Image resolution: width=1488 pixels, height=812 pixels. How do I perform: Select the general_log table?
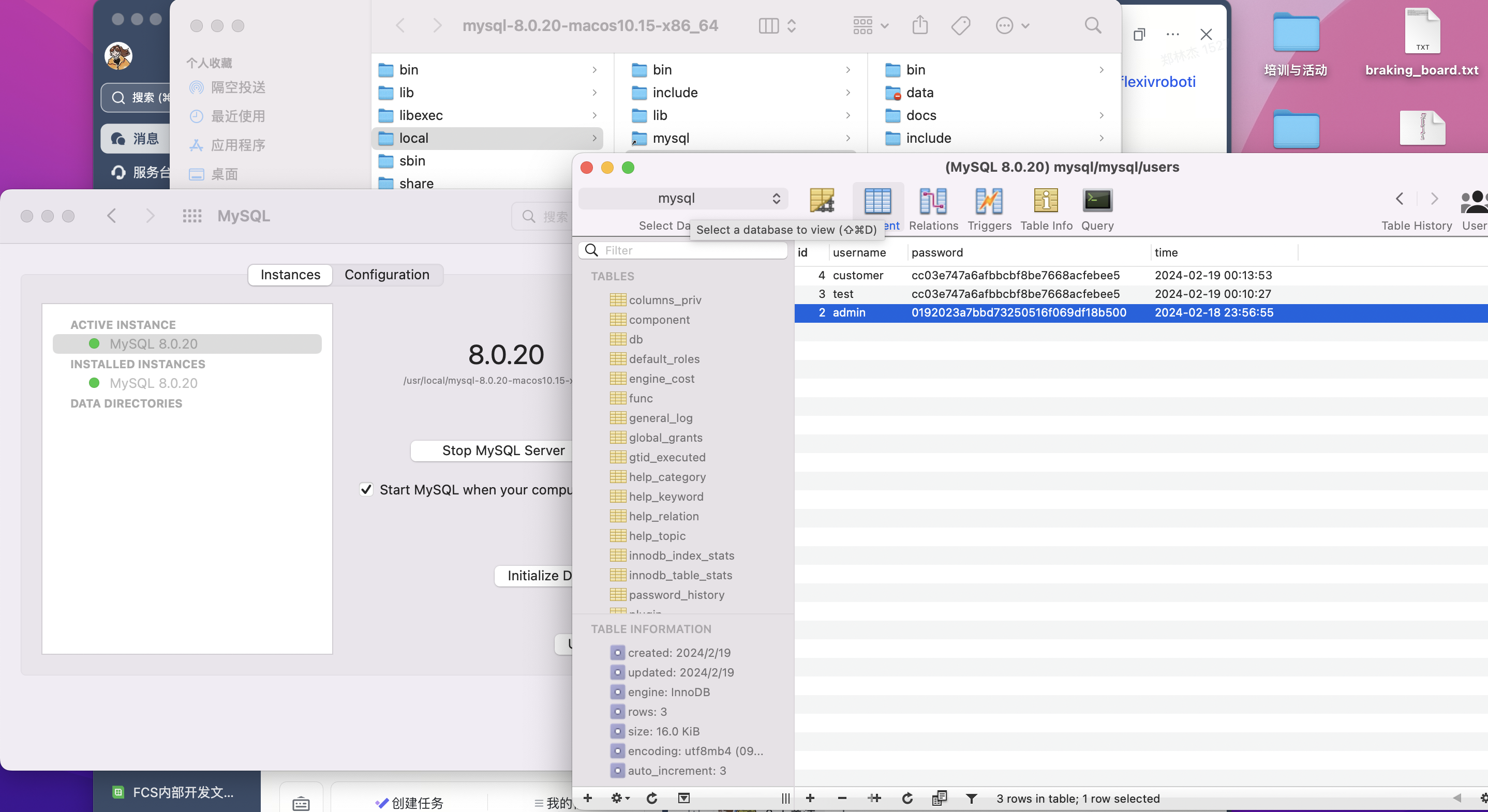click(660, 417)
